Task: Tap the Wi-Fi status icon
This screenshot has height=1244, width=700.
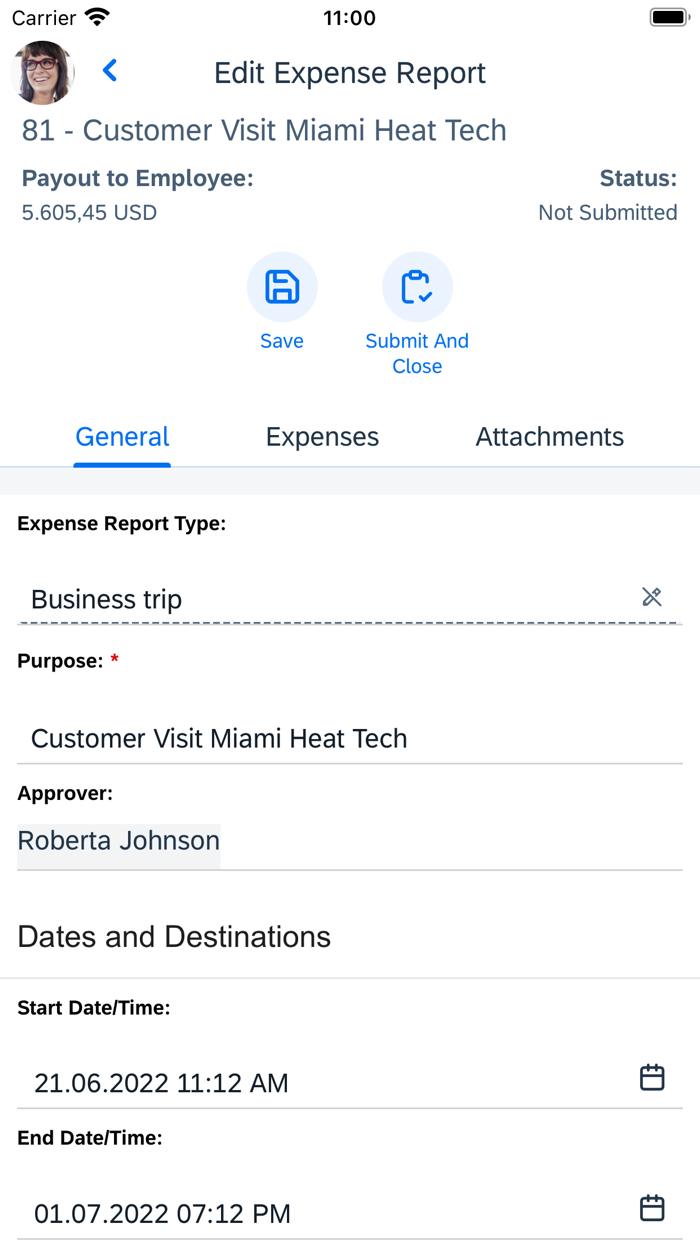Action: 95,16
